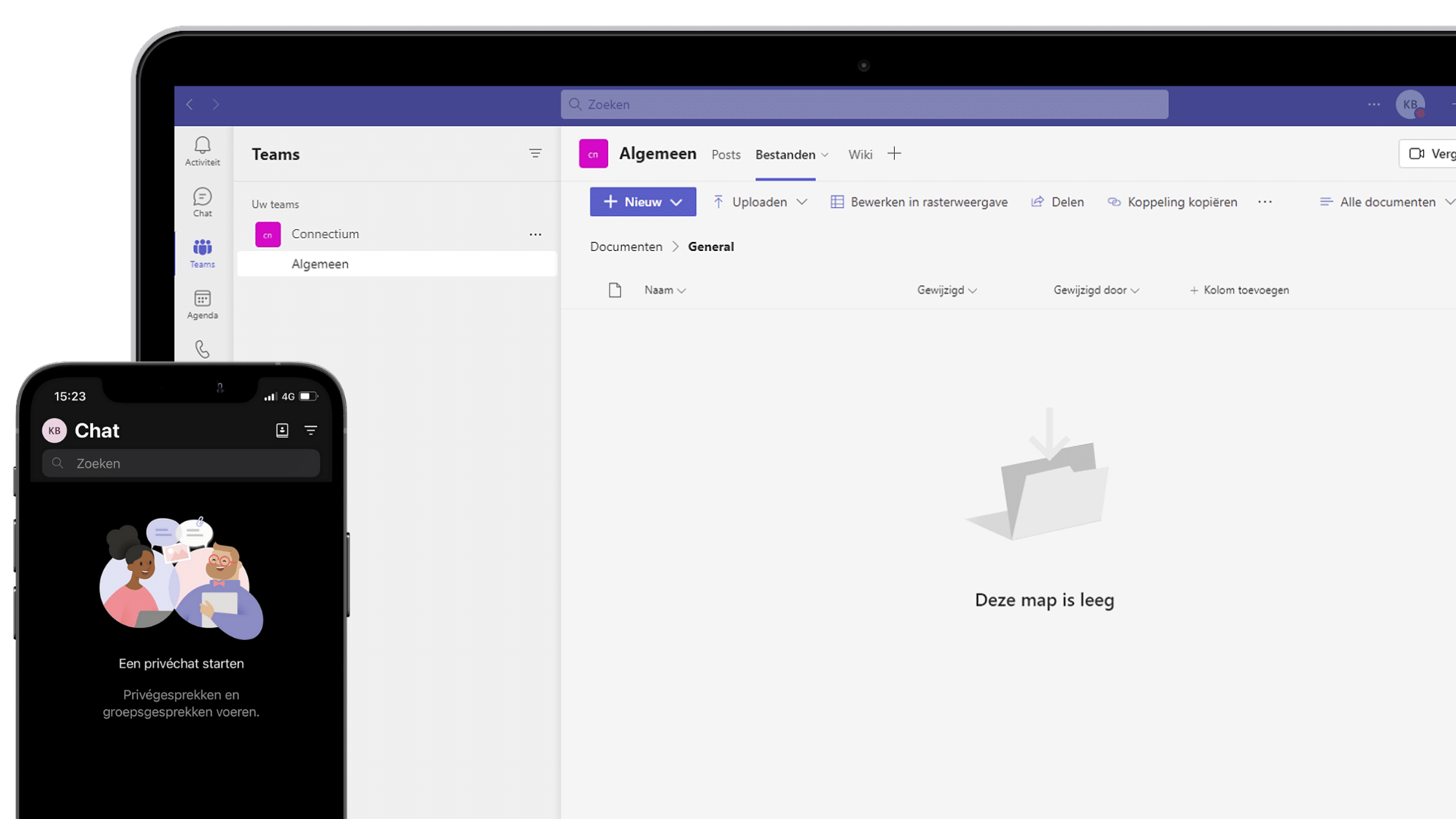Click Een privéchat starten on phone
1456x819 pixels.
[181, 664]
